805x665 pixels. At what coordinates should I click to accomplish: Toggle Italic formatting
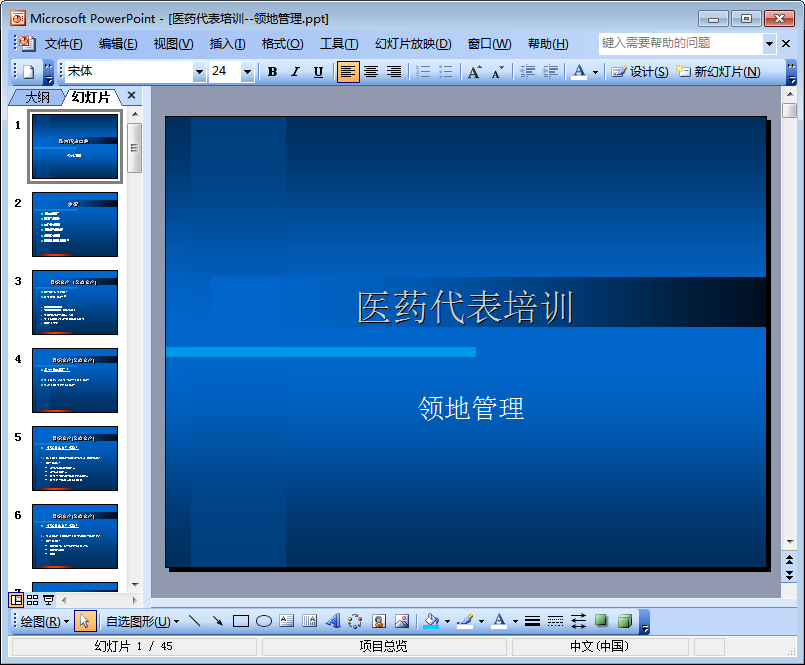[x=295, y=72]
